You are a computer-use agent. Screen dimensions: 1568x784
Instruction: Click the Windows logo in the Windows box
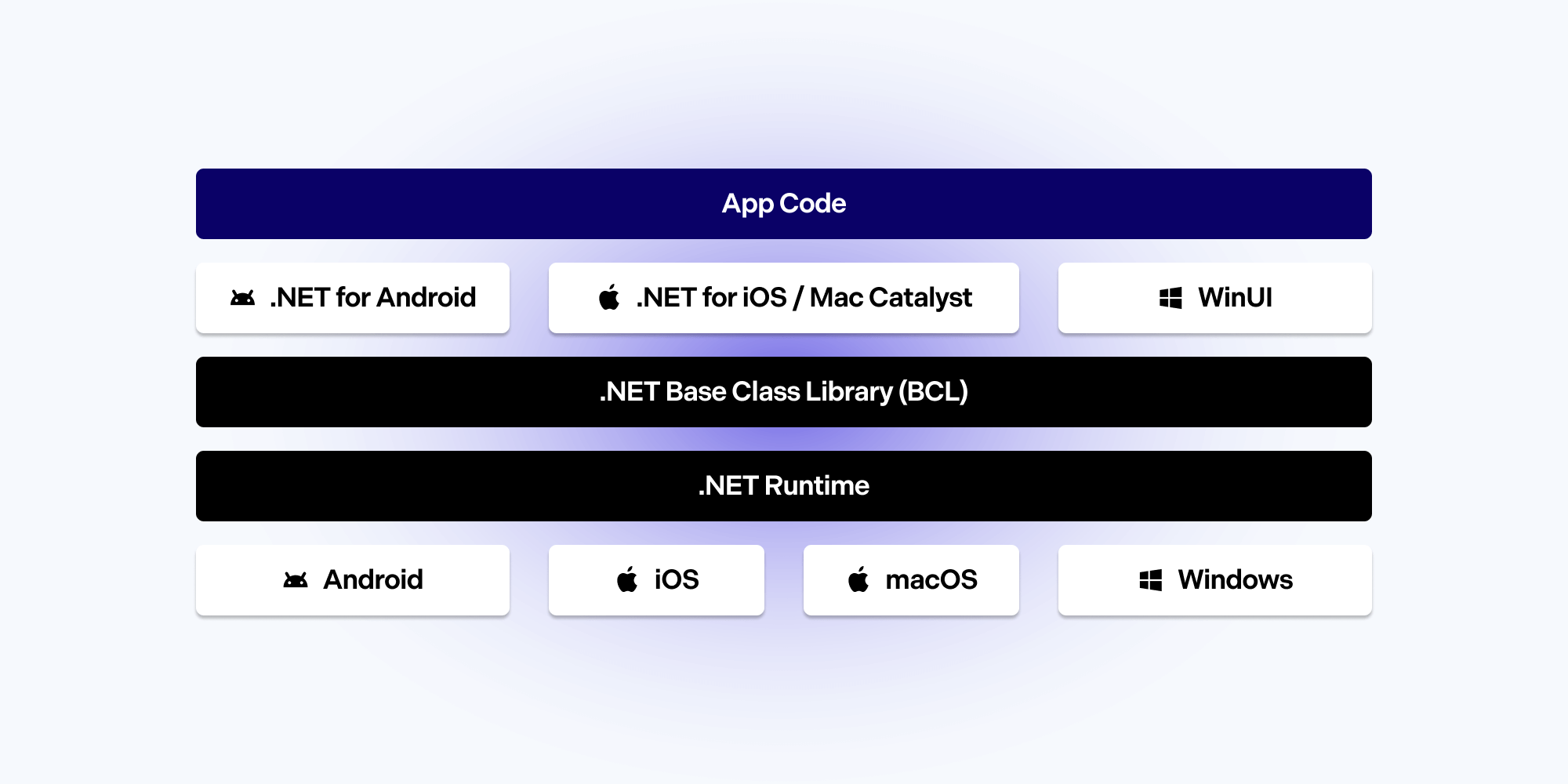click(x=1150, y=580)
